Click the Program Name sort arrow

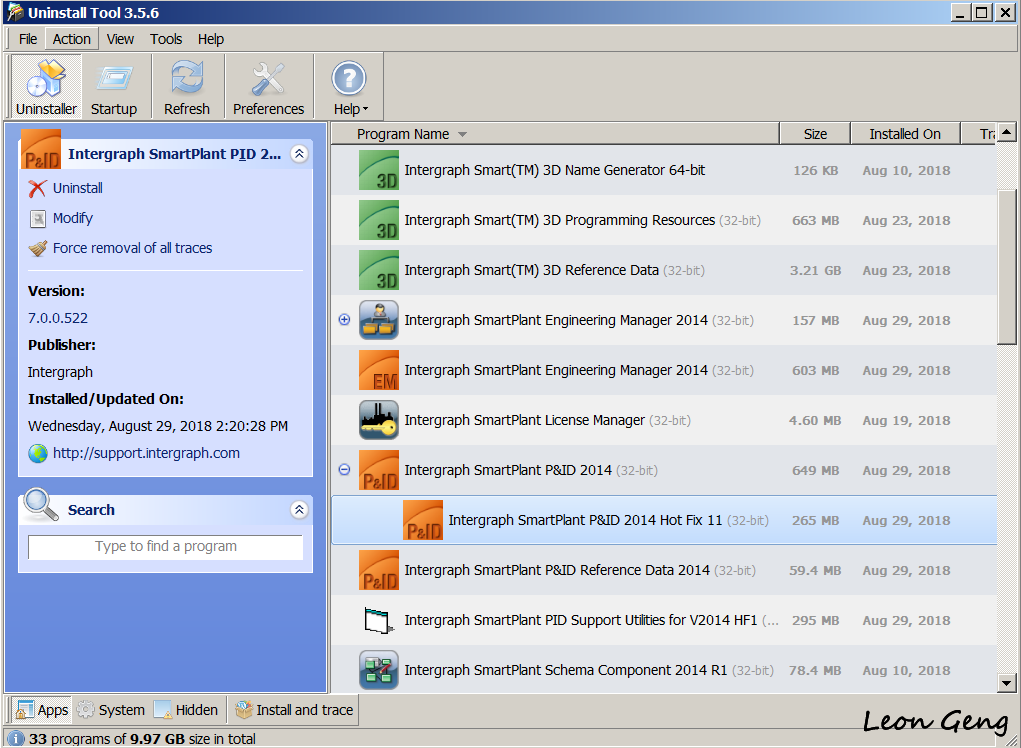462,135
